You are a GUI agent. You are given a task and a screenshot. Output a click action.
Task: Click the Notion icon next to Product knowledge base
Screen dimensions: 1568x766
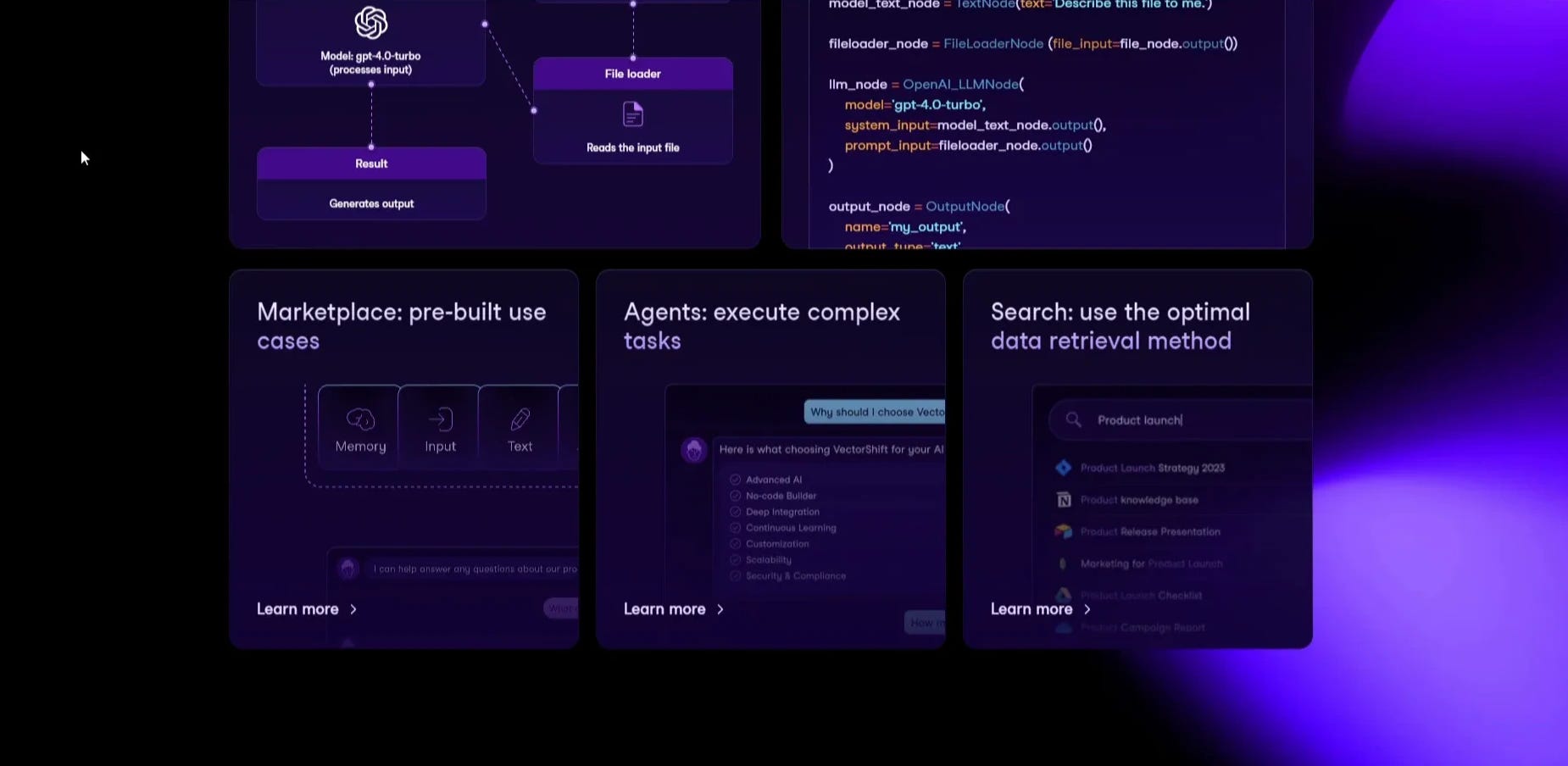click(x=1064, y=500)
